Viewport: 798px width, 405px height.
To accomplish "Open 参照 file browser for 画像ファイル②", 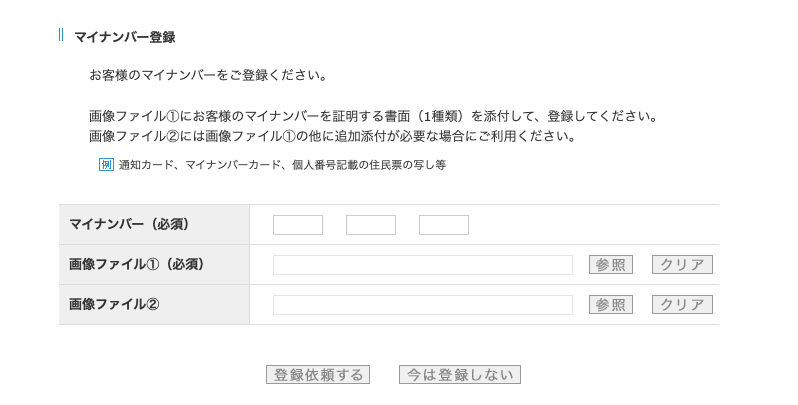I will [611, 305].
